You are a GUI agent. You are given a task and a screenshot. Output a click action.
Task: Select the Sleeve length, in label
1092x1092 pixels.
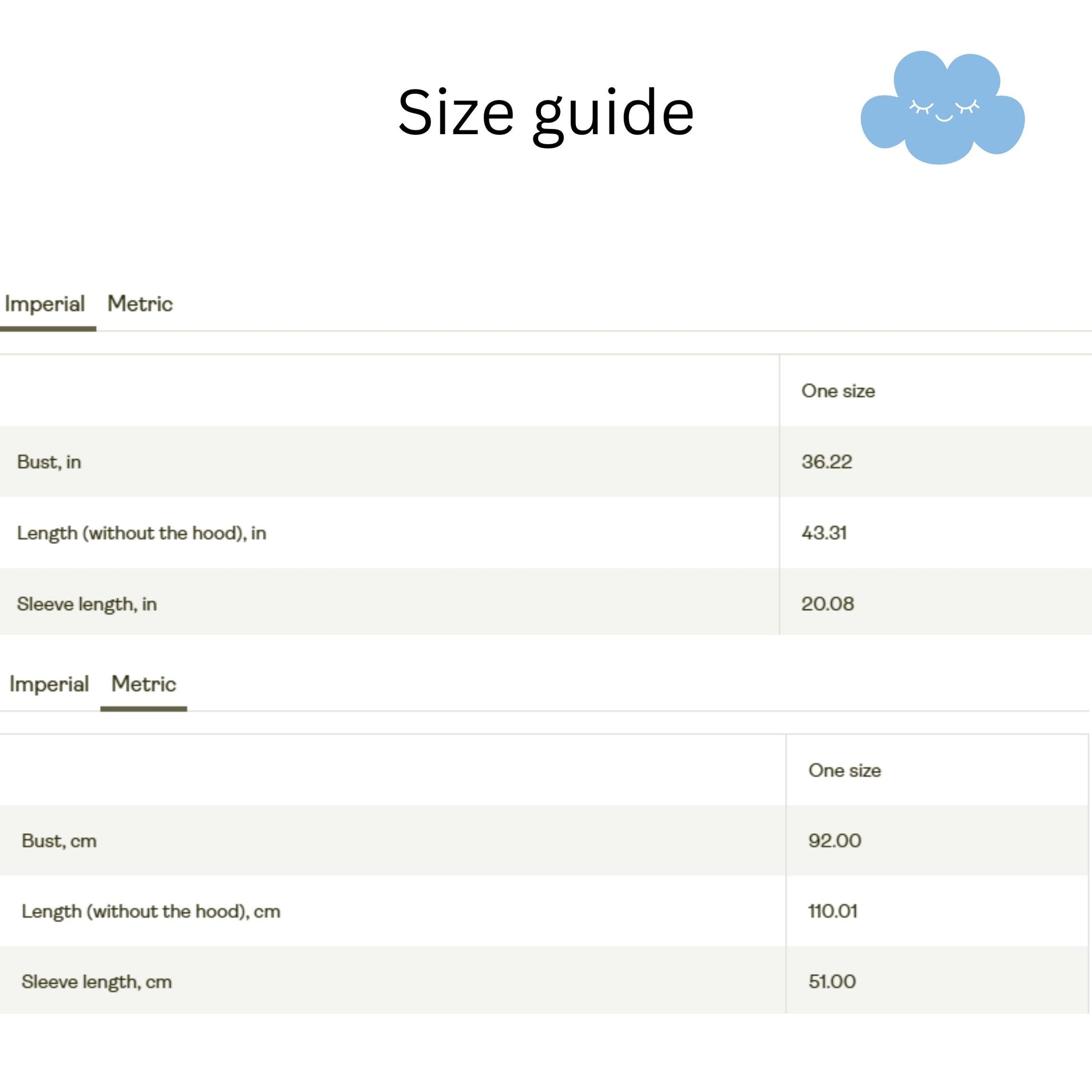point(87,604)
